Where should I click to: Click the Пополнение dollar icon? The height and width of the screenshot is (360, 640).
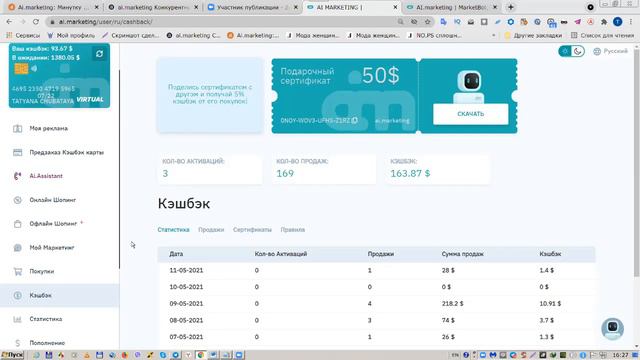[18, 343]
